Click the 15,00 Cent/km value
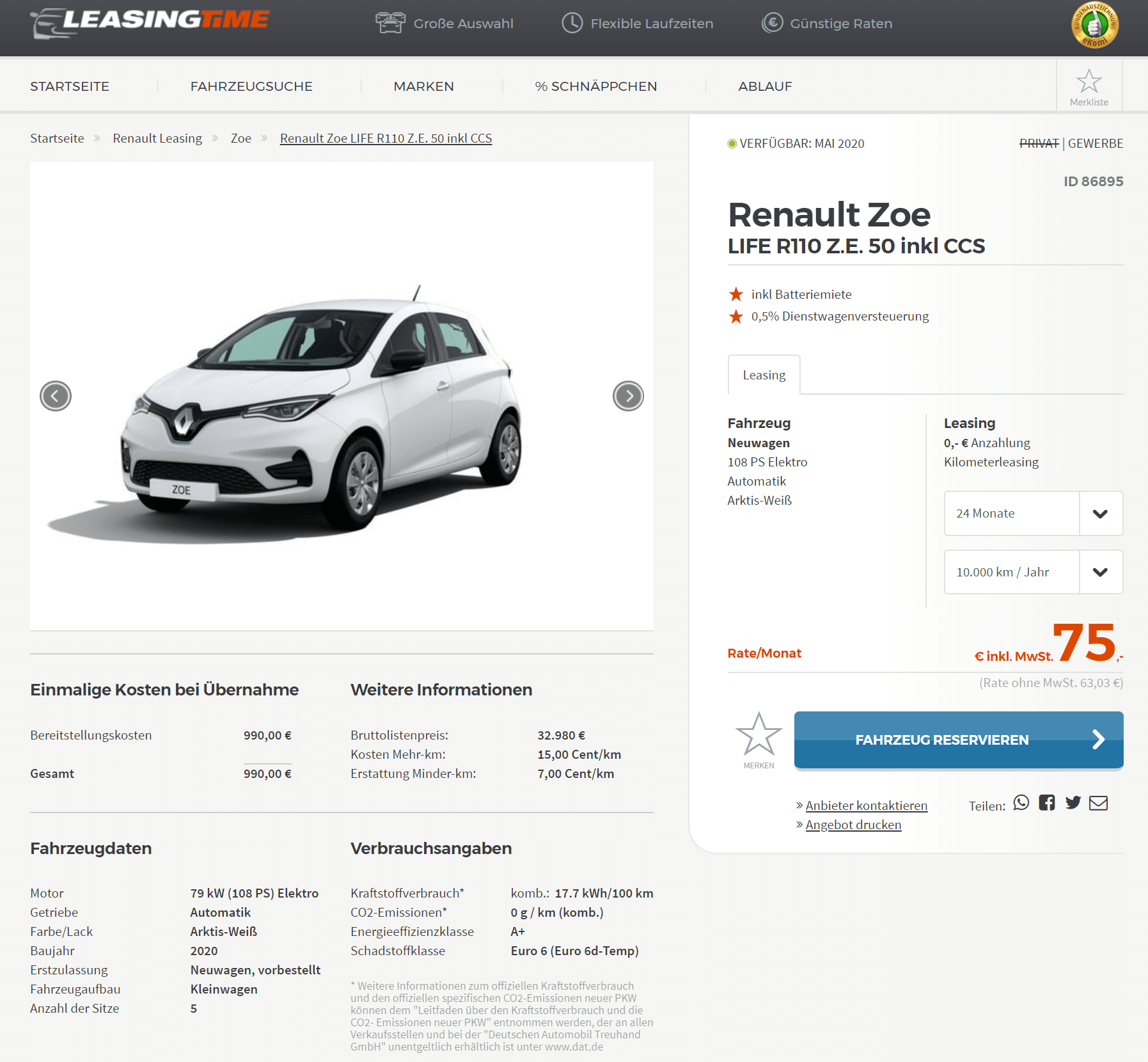The width and height of the screenshot is (1148, 1062). pyautogui.click(x=579, y=754)
